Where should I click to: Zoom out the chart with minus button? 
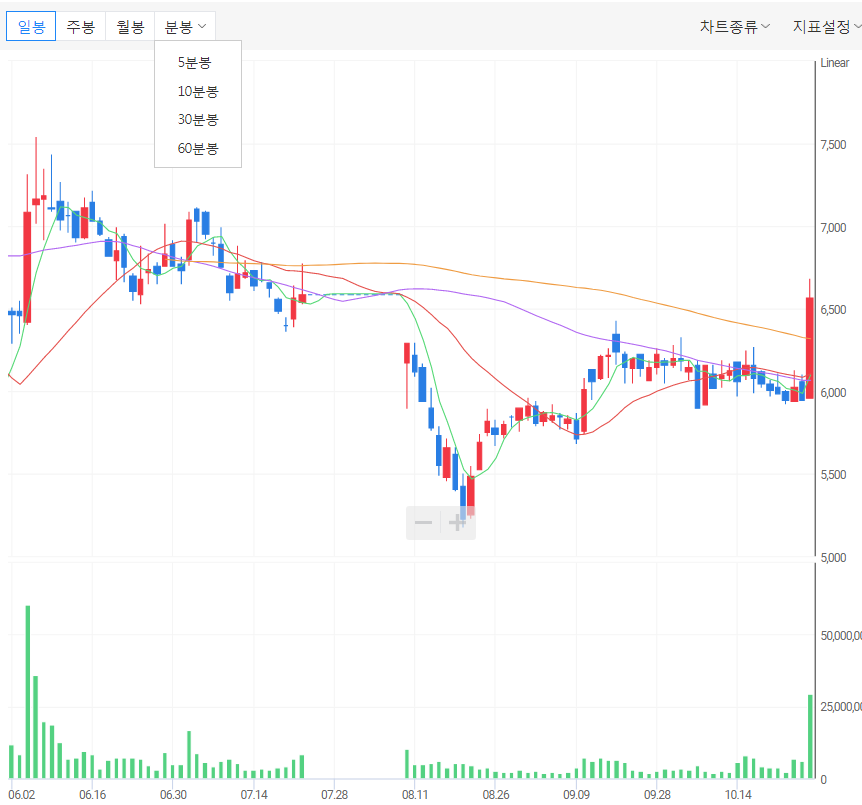pos(423,522)
